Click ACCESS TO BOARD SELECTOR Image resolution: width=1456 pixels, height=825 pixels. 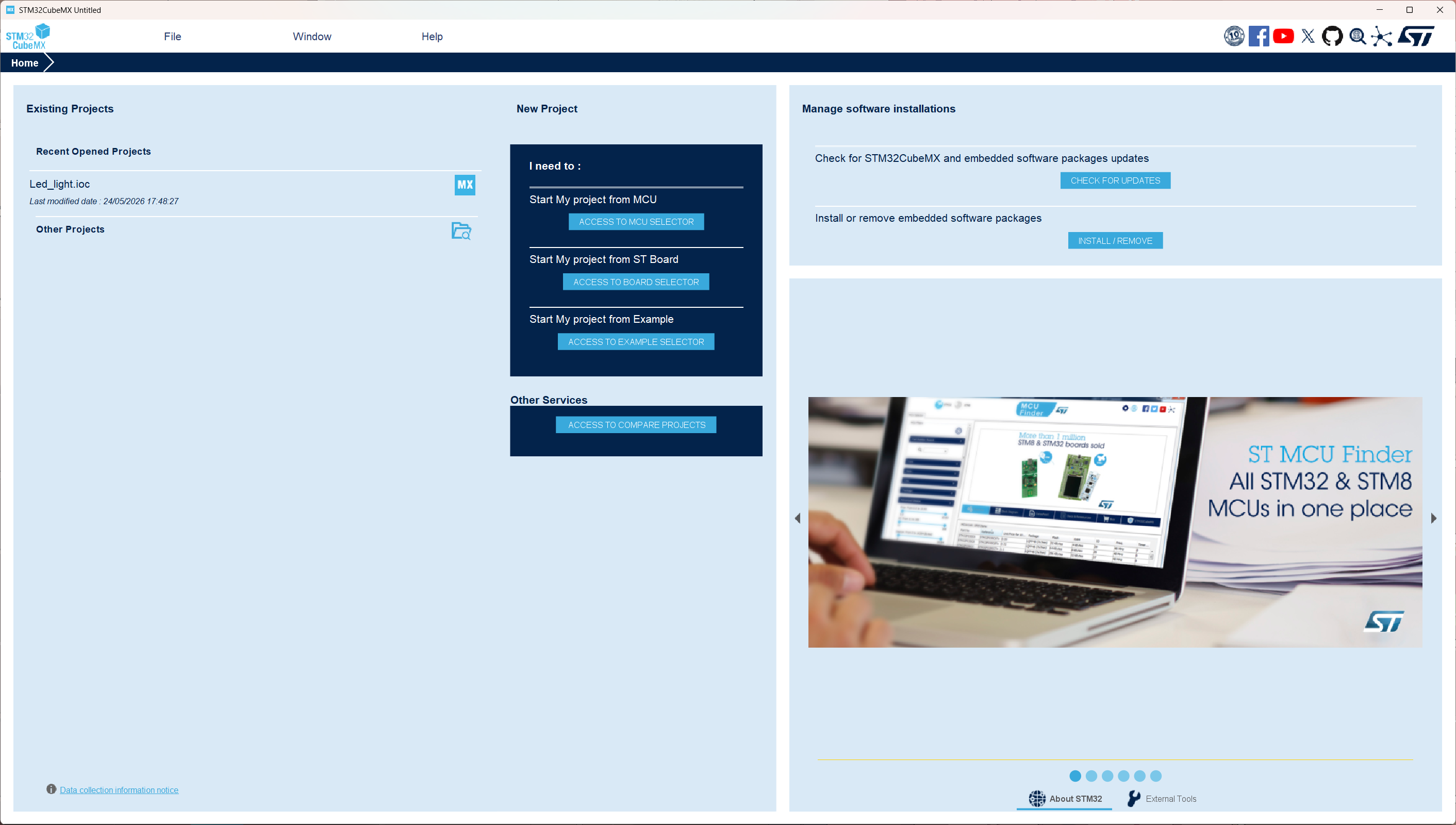pyautogui.click(x=636, y=282)
